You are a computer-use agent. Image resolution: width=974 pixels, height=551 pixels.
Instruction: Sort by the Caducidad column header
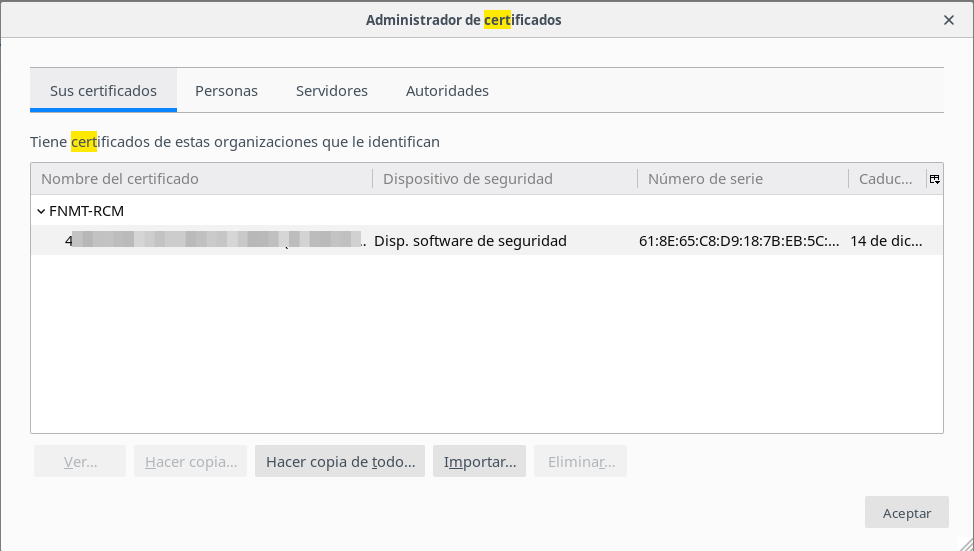pos(886,179)
